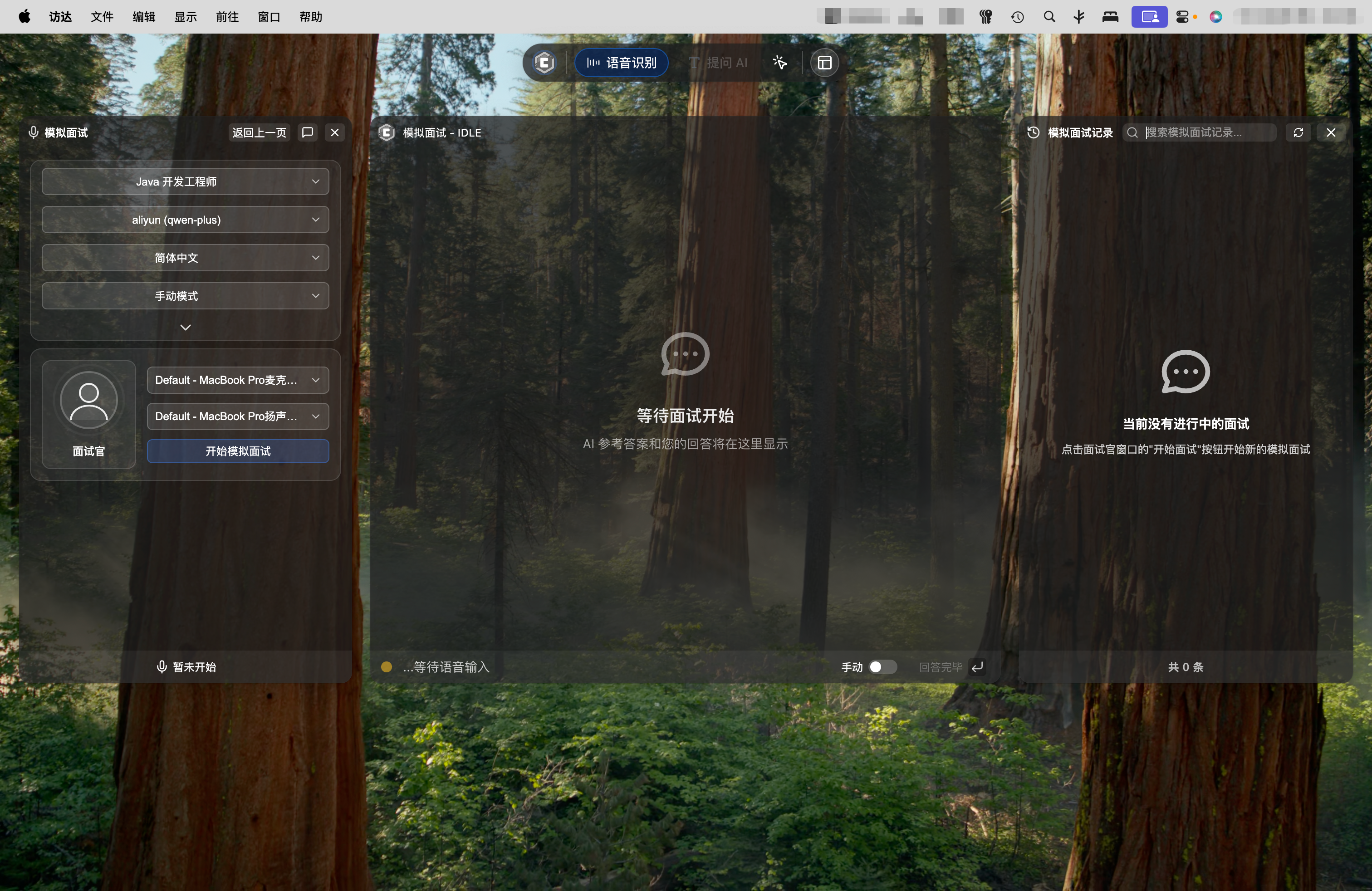Click the sparkle cursor icon in the toolbar
This screenshot has width=1372, height=891.
[x=779, y=62]
